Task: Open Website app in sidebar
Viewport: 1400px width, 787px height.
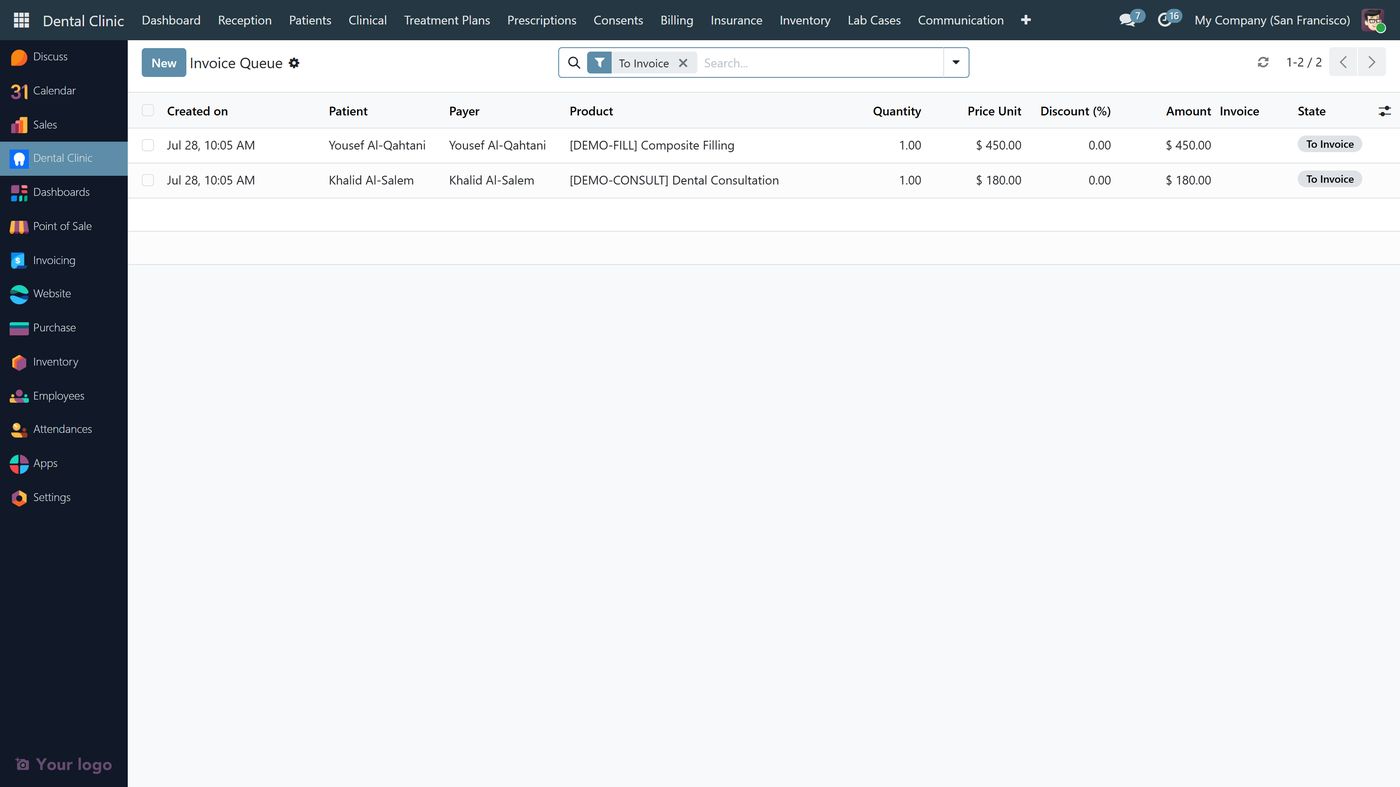Action: pyautogui.click(x=64, y=294)
